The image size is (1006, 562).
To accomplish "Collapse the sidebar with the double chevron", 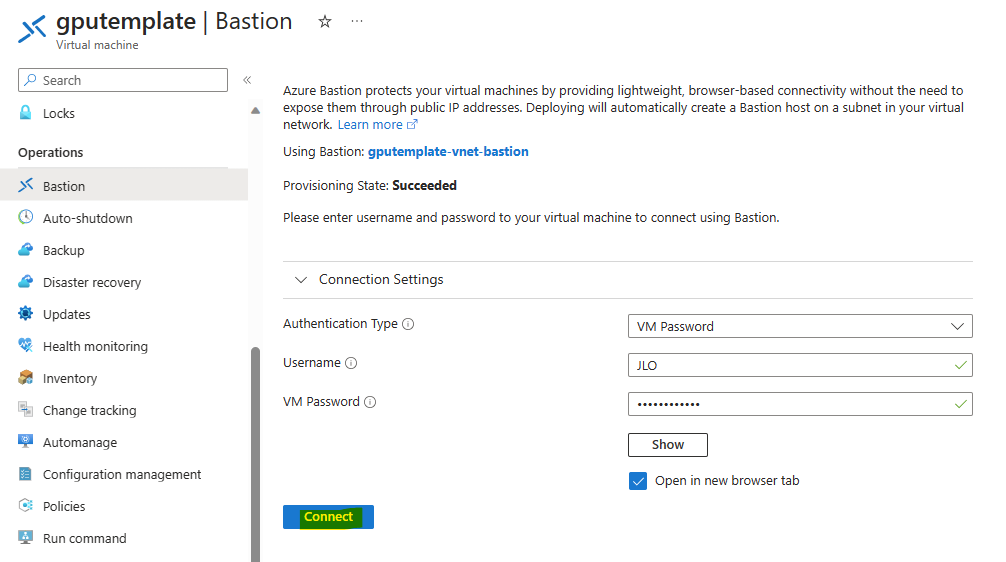I will [247, 80].
